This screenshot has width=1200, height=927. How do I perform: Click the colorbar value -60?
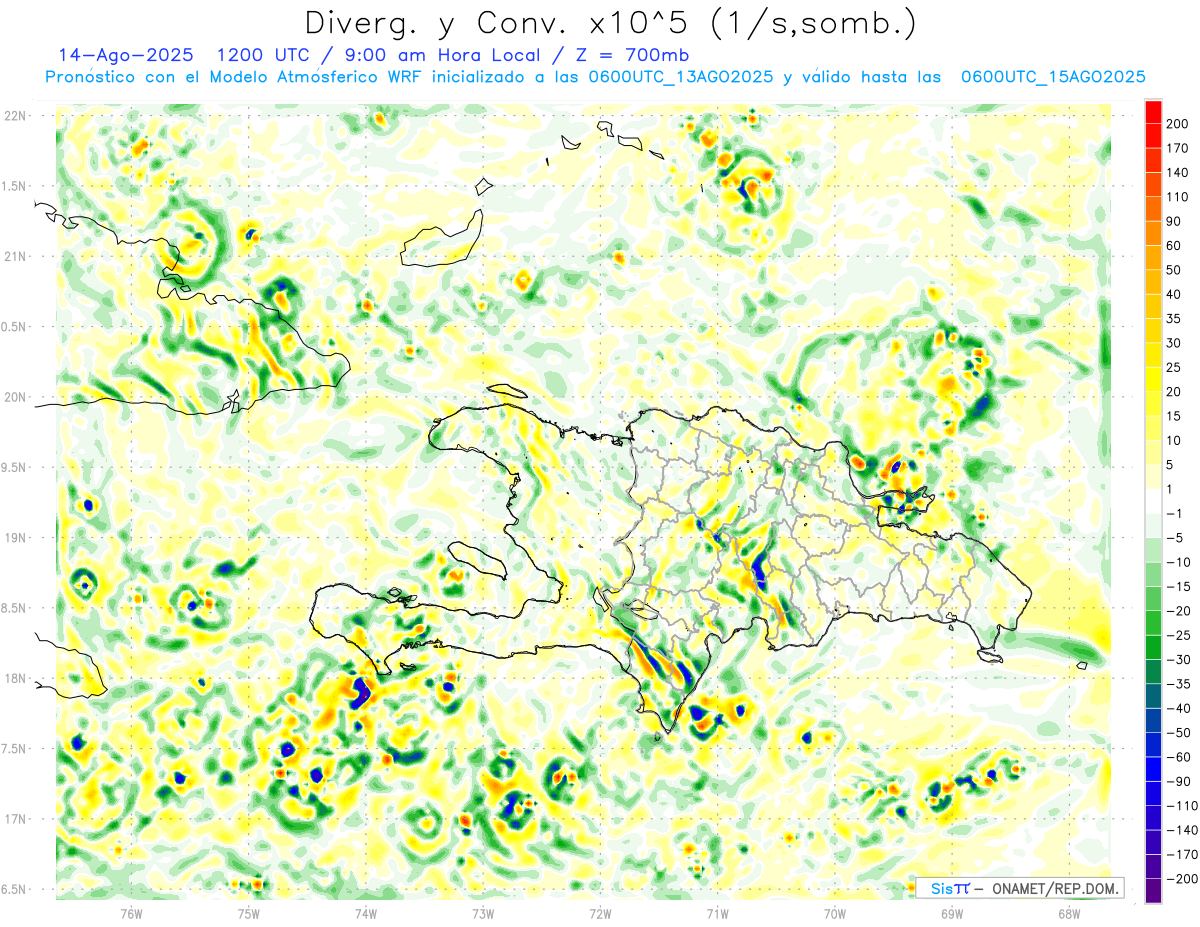[1178, 757]
